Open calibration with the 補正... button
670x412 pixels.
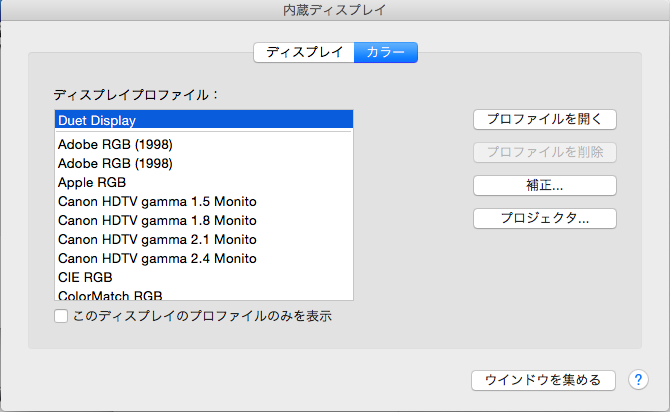(x=544, y=185)
